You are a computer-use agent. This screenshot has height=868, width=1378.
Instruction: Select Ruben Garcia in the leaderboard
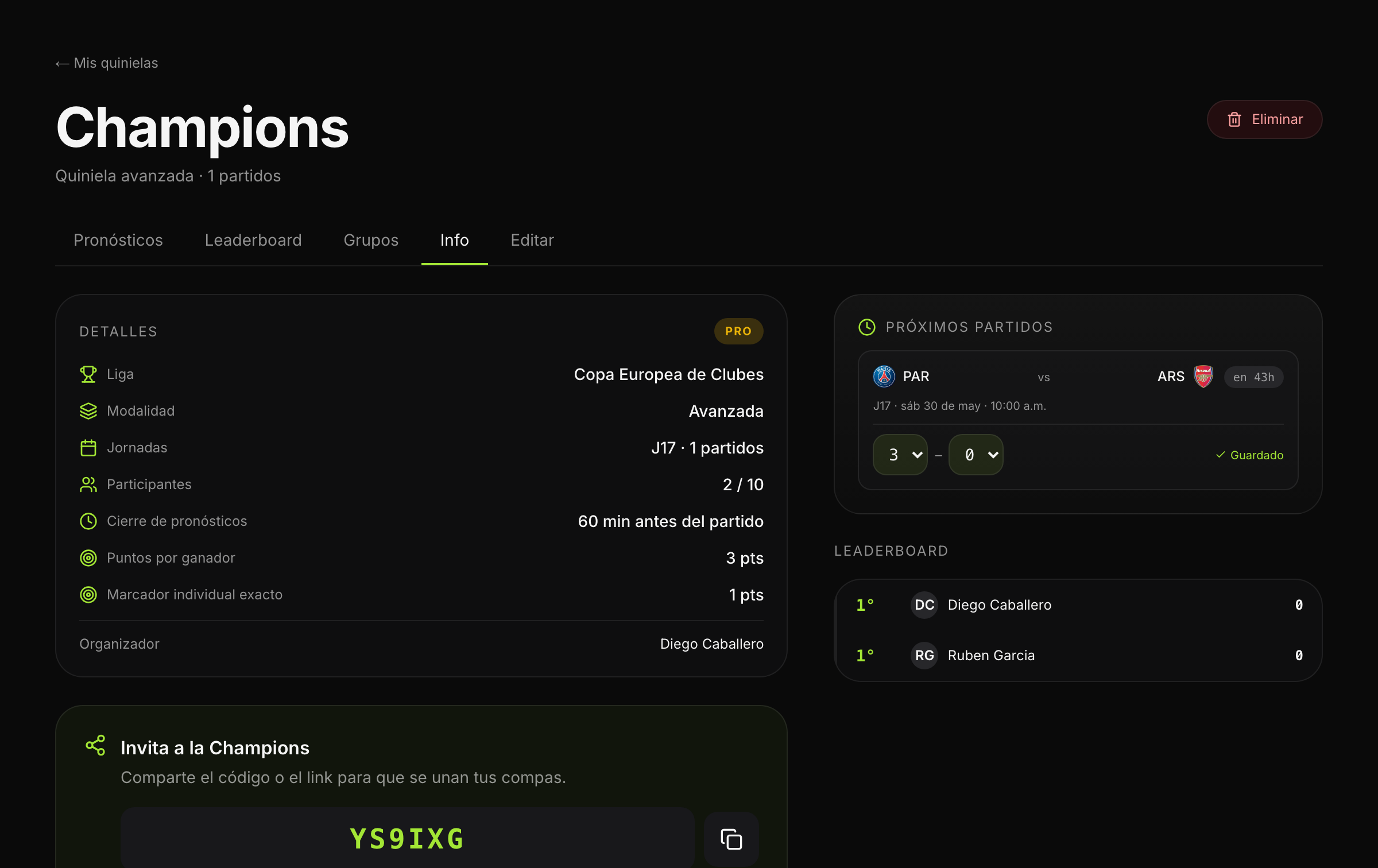[x=1078, y=656]
